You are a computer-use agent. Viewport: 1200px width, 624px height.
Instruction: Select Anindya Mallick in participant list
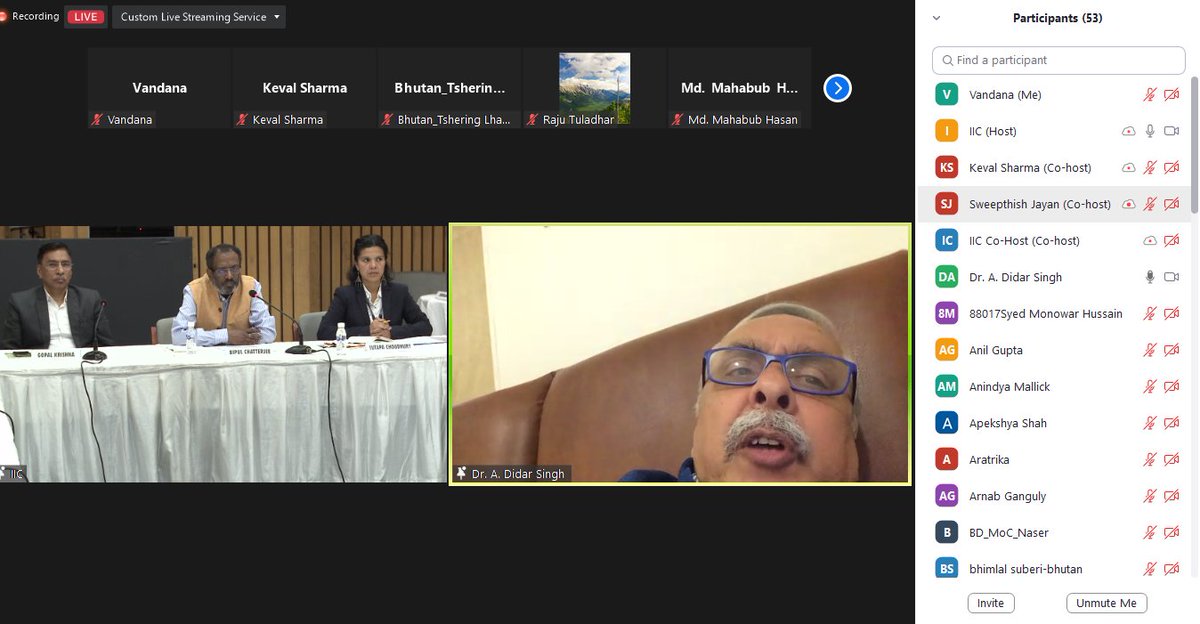(x=1055, y=386)
